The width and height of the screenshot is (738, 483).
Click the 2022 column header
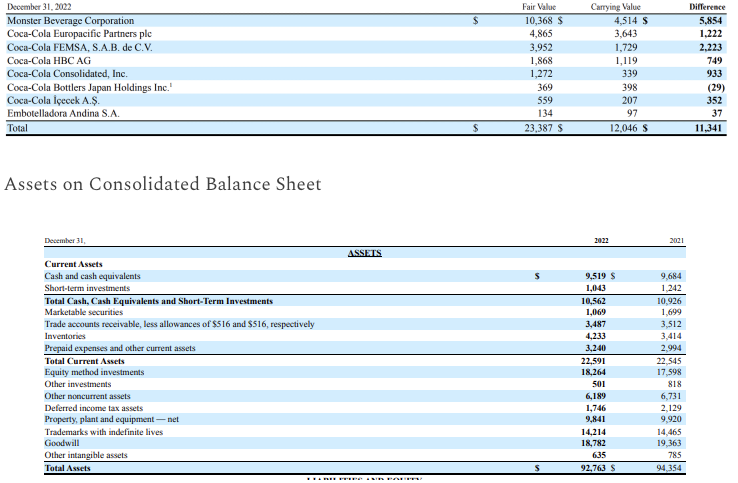601,241
